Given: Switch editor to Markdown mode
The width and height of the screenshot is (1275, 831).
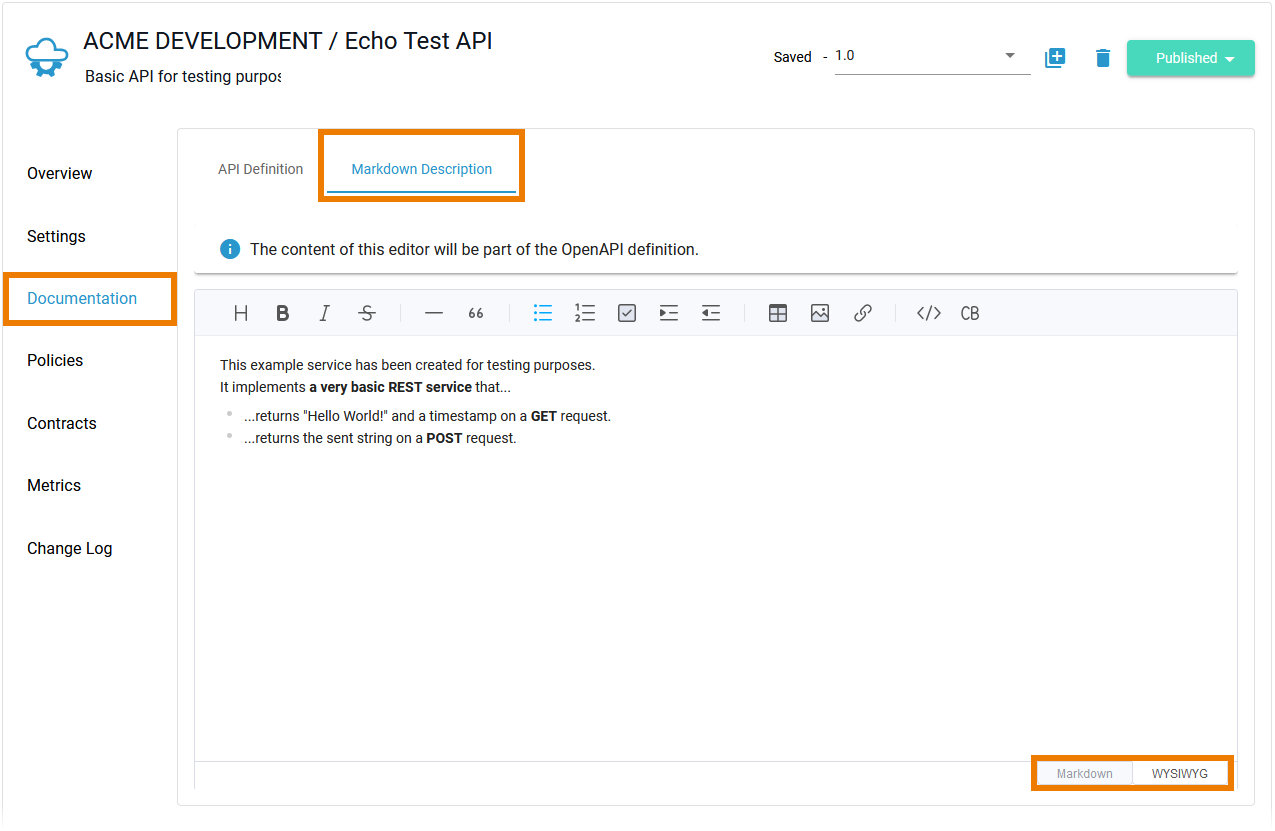Looking at the screenshot, I should coord(1085,774).
